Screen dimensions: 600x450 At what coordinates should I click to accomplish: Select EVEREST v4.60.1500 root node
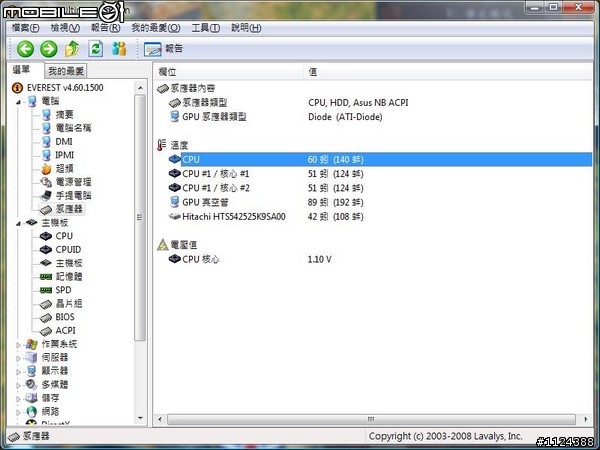pos(65,88)
